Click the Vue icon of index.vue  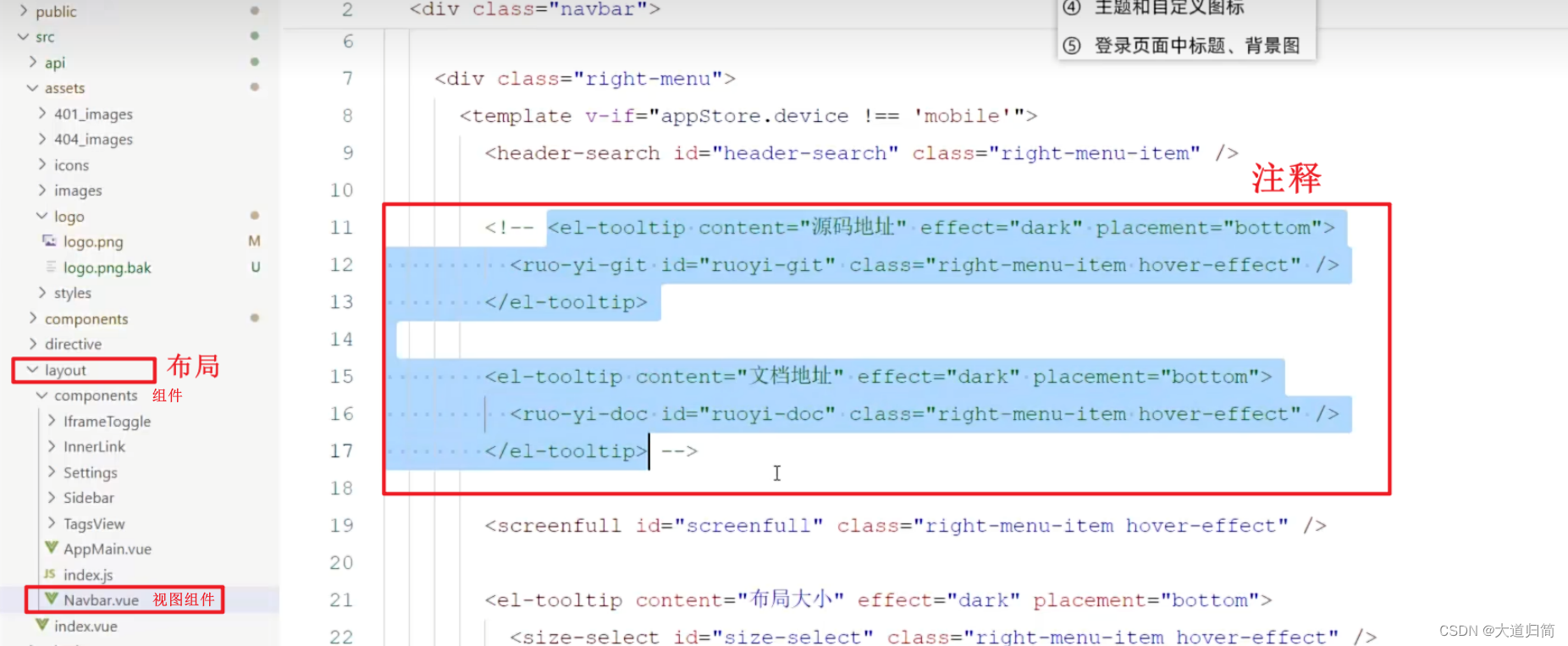click(x=42, y=625)
